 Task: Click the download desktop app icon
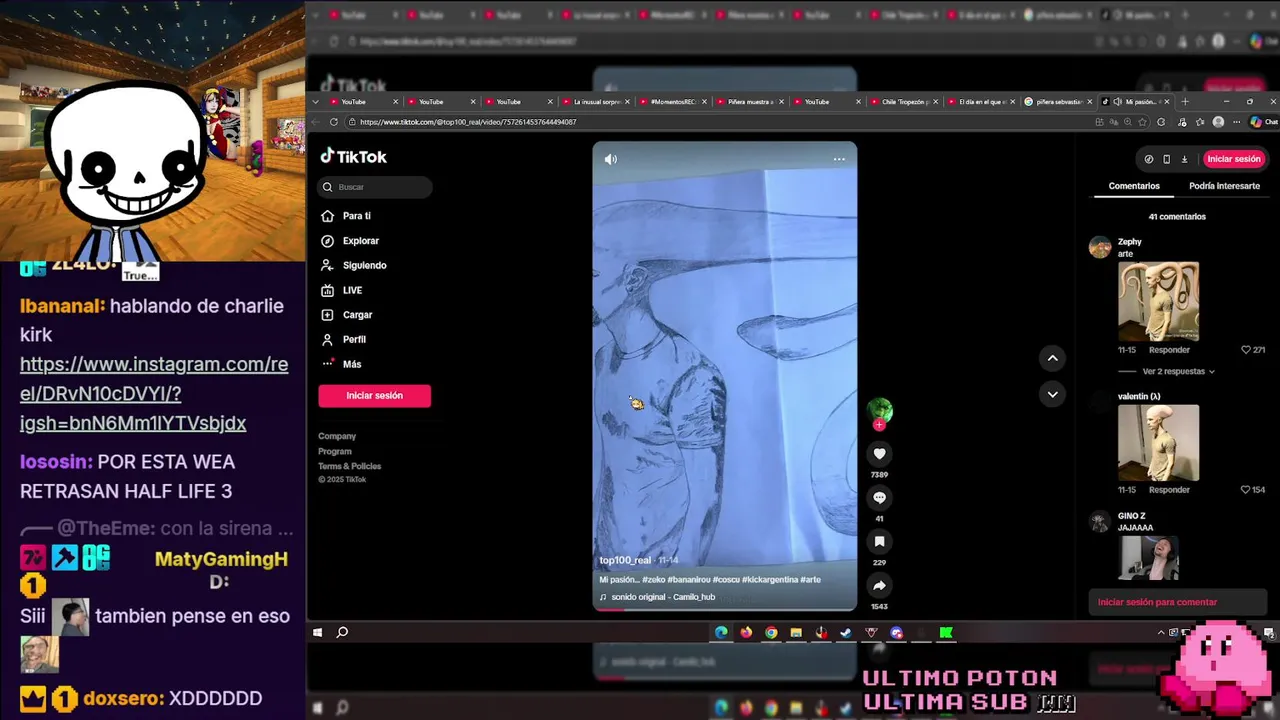click(1184, 159)
